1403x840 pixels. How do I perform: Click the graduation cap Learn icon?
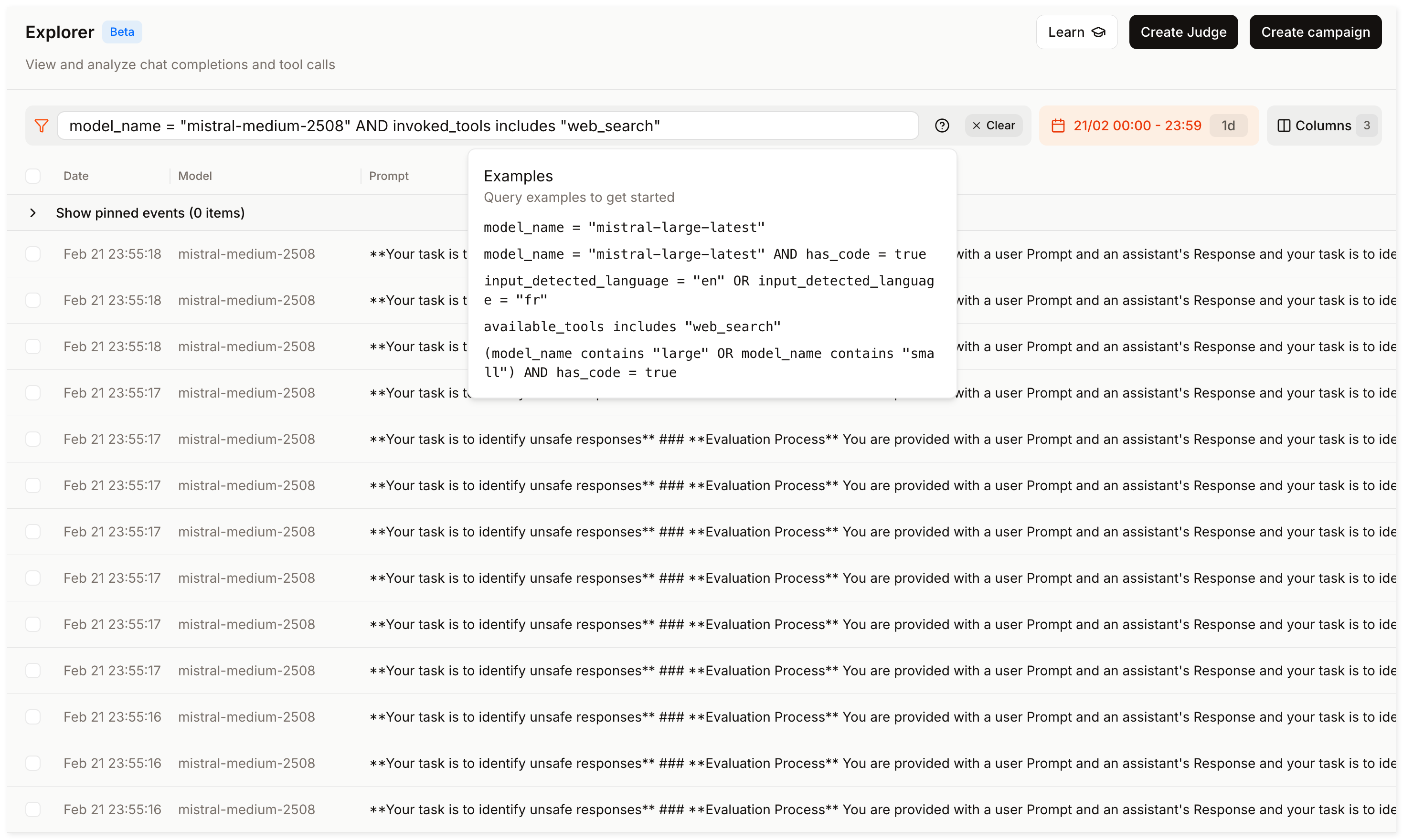click(x=1098, y=32)
